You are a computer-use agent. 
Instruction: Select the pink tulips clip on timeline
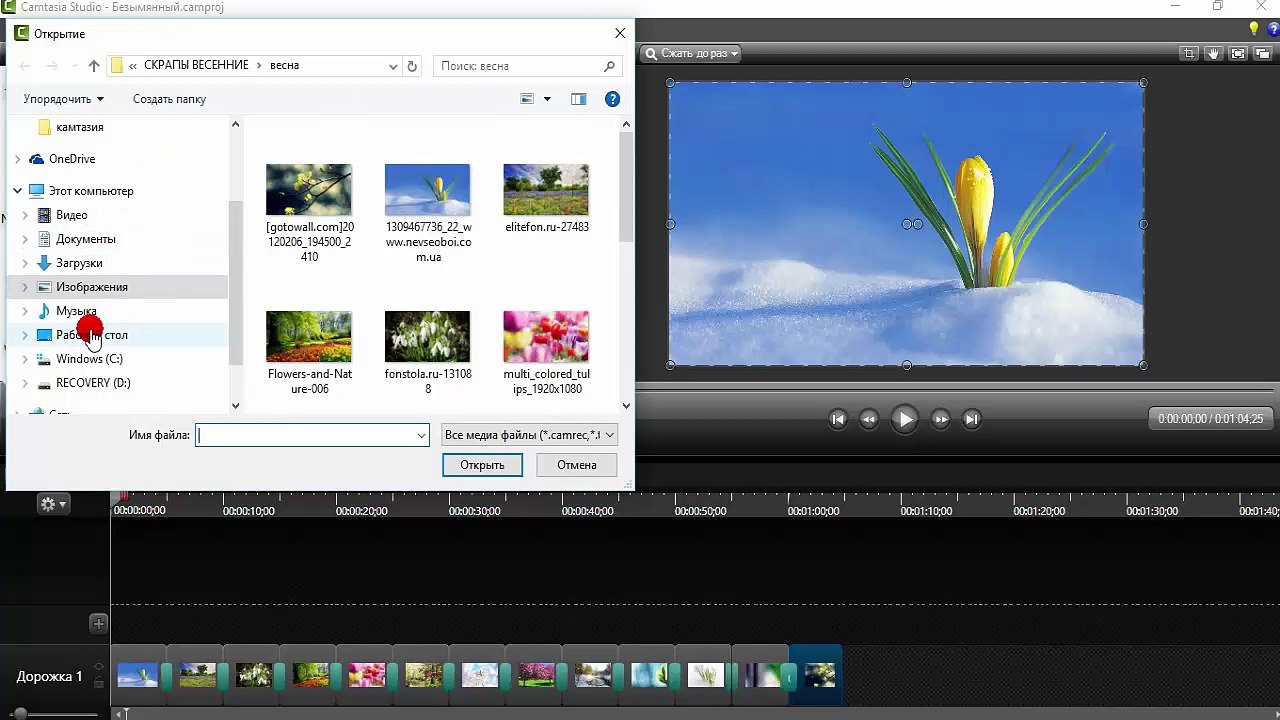point(366,676)
